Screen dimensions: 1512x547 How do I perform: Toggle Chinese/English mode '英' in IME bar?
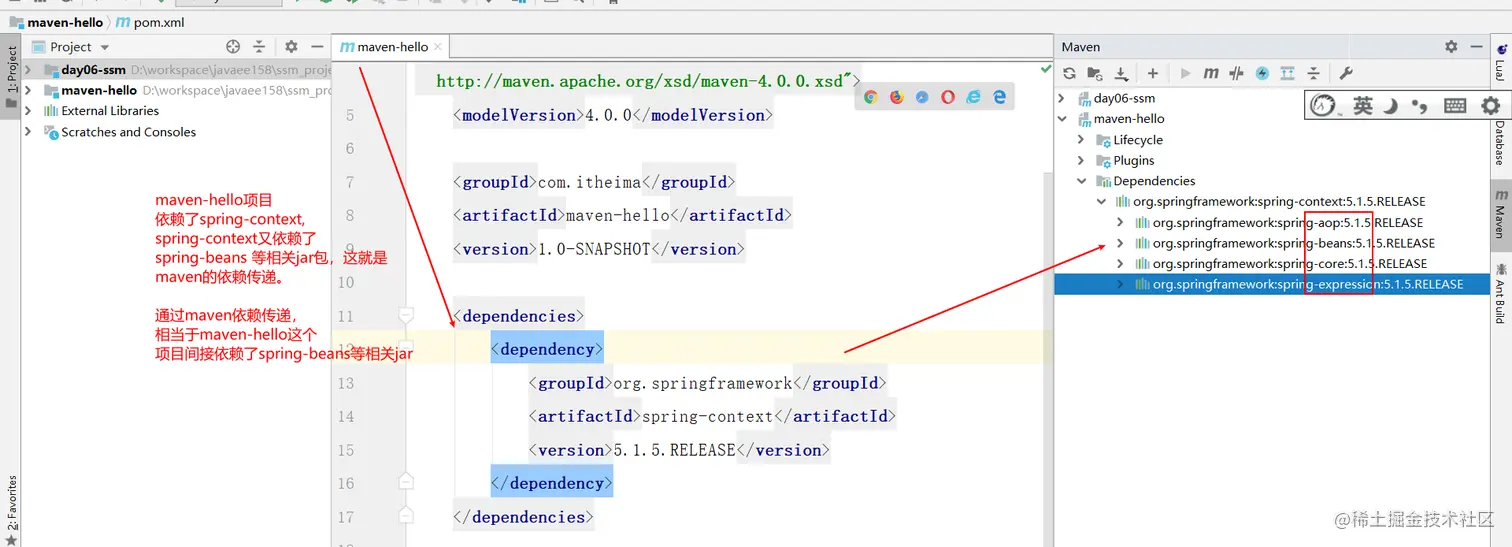coord(1363,105)
